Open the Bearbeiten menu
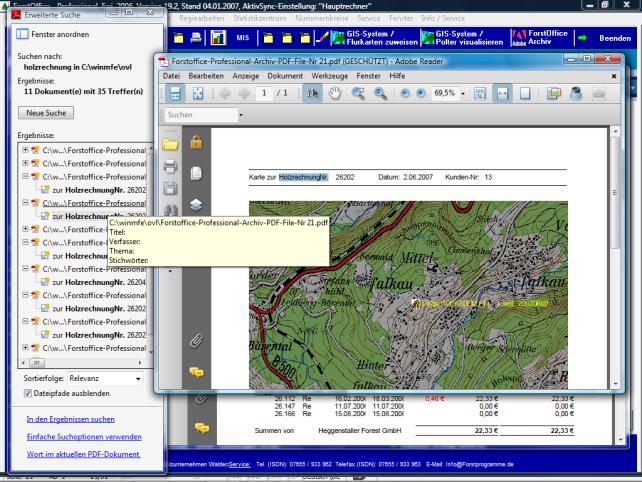The image size is (642, 482). coord(206,76)
